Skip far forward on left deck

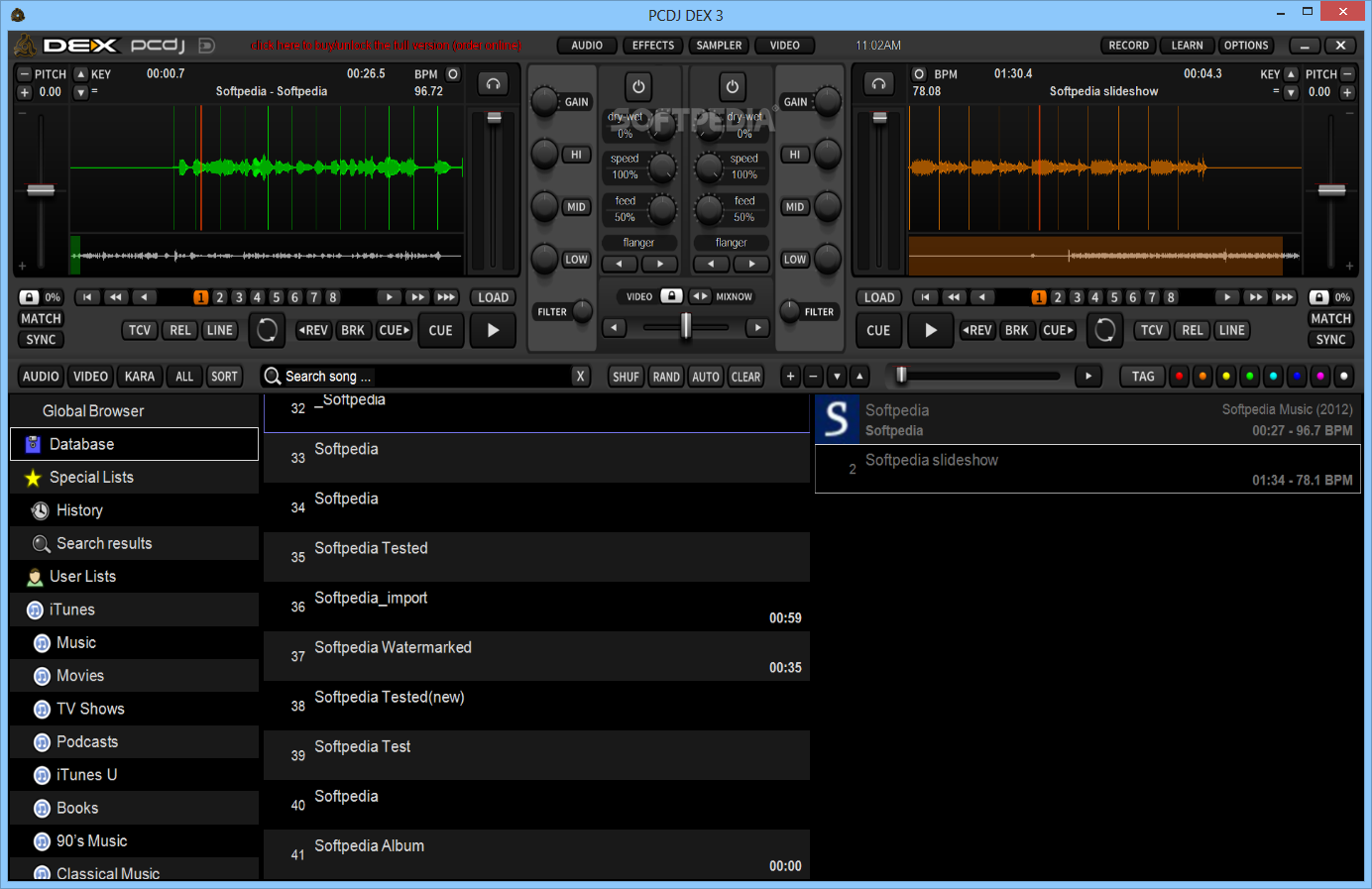(x=446, y=297)
